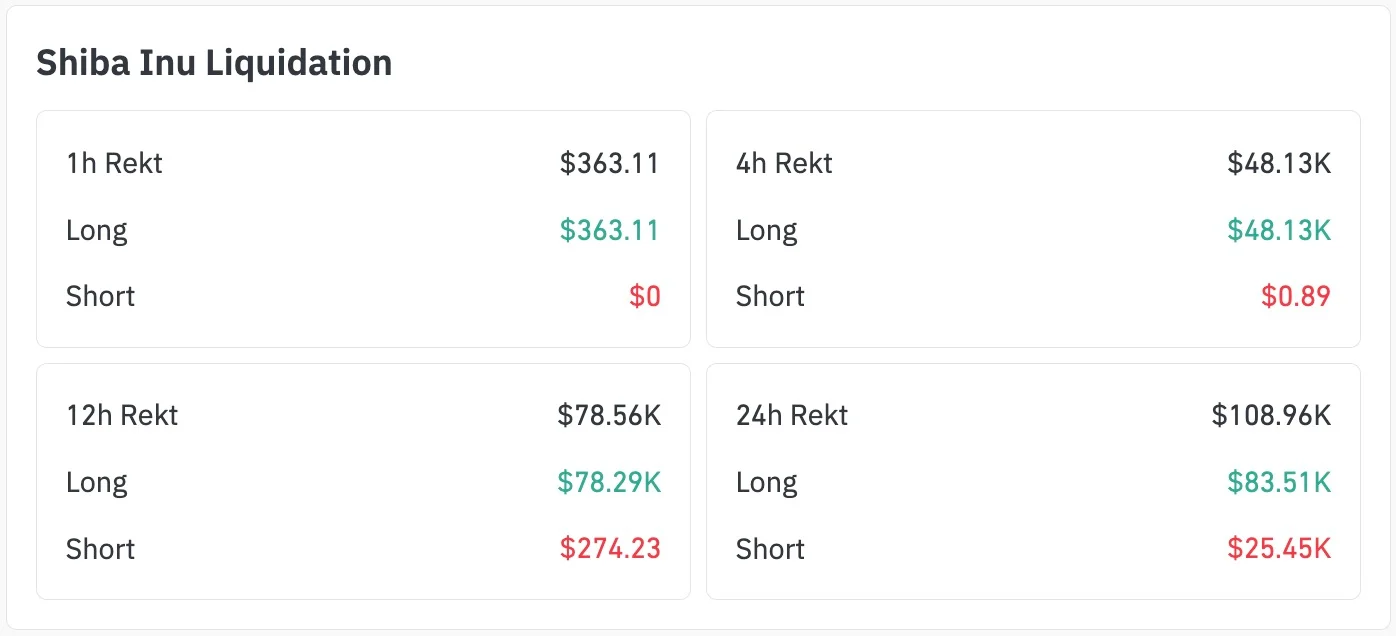Click the 12h Short value $274.23
The height and width of the screenshot is (636, 1396).
(x=610, y=548)
